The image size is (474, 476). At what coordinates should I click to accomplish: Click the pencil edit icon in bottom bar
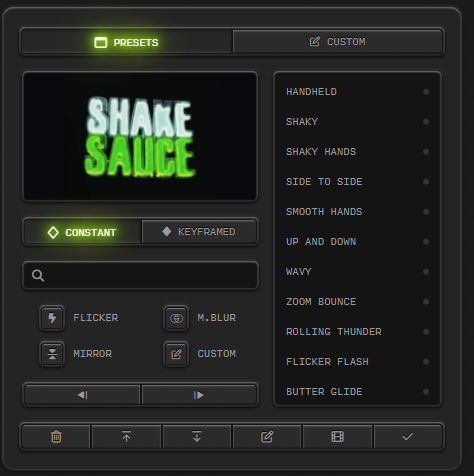[x=267, y=436]
